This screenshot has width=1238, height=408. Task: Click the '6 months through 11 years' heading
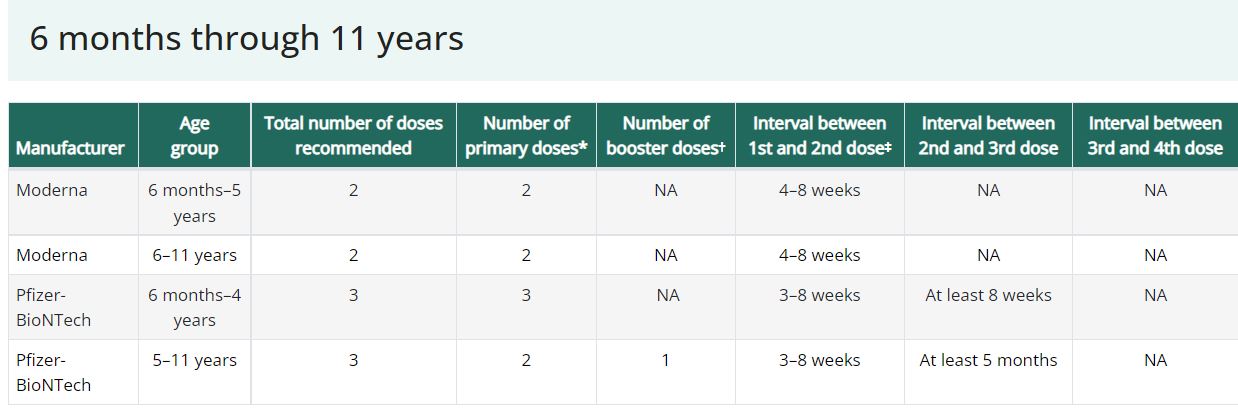tap(246, 38)
